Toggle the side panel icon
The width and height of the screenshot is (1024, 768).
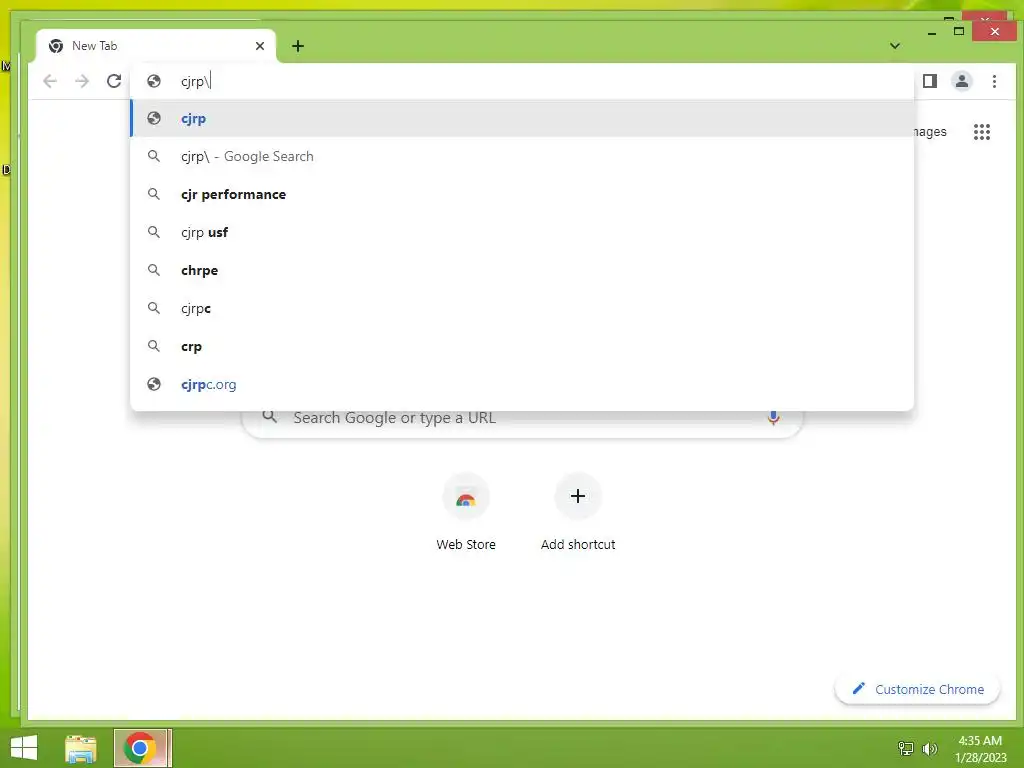930,81
